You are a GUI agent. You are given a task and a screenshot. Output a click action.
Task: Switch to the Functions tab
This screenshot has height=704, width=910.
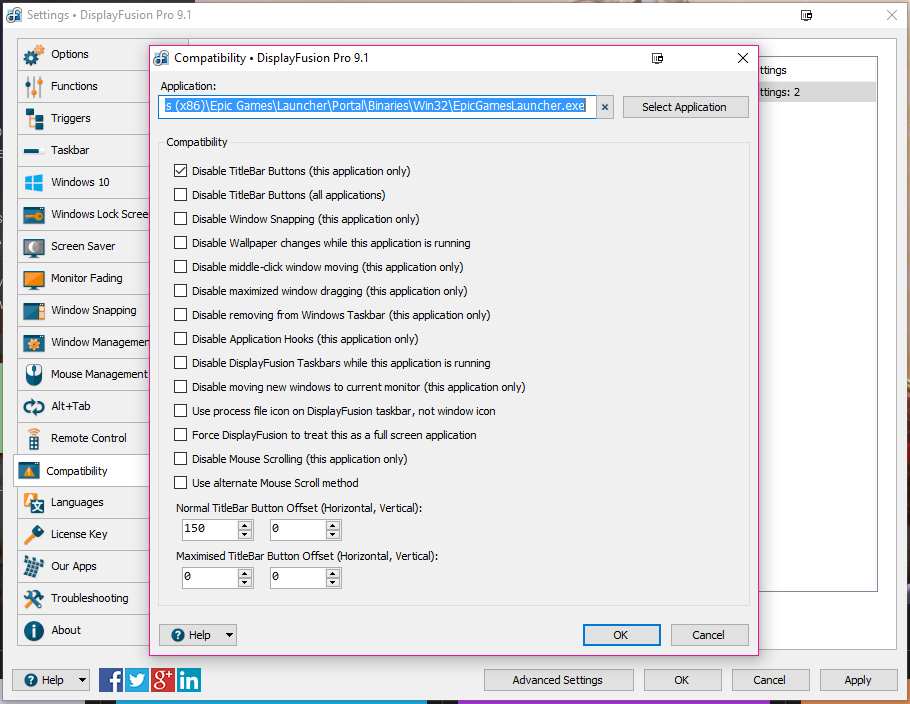74,86
